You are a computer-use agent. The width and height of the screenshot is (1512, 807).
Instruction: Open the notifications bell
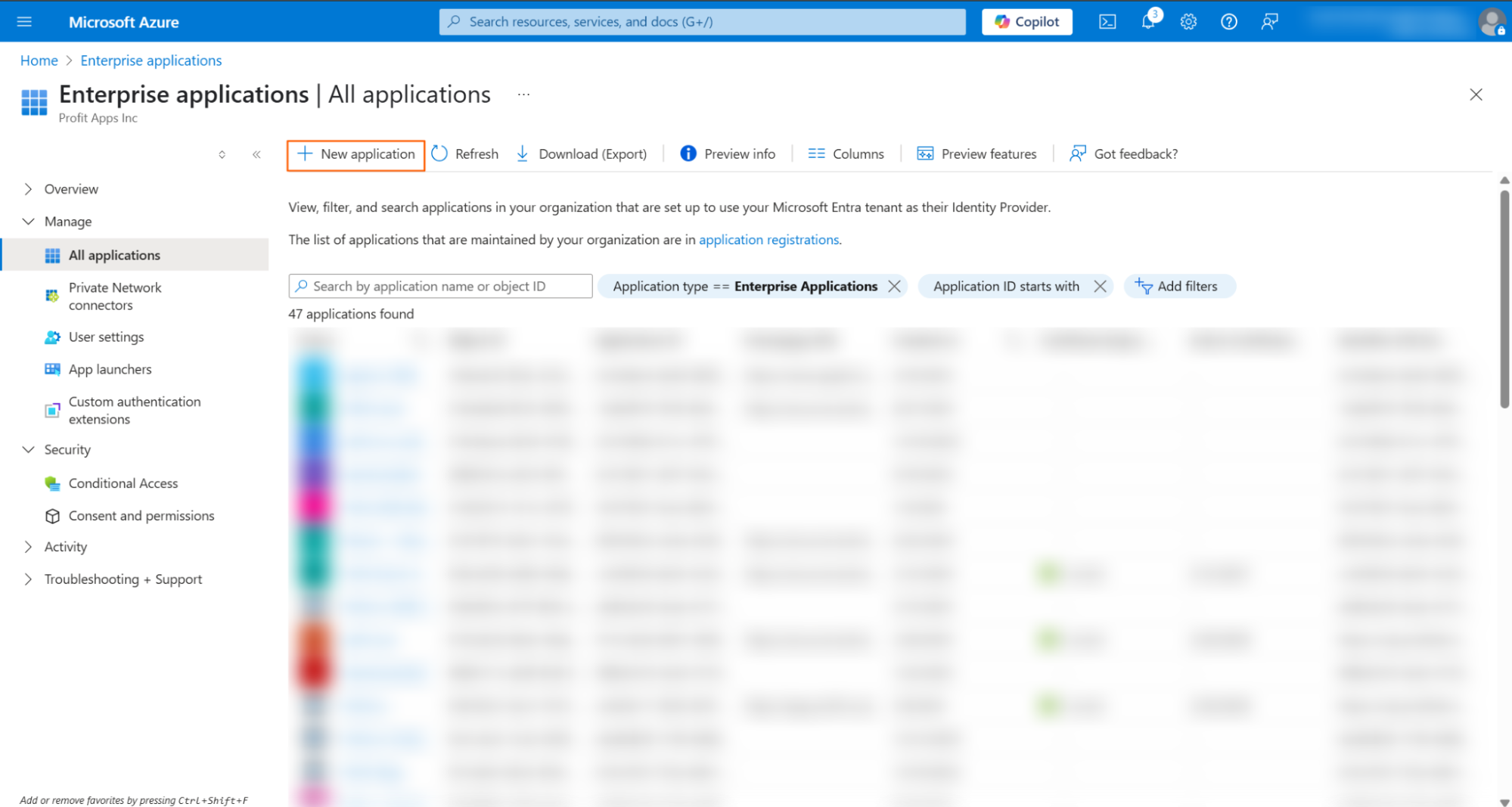[1148, 22]
